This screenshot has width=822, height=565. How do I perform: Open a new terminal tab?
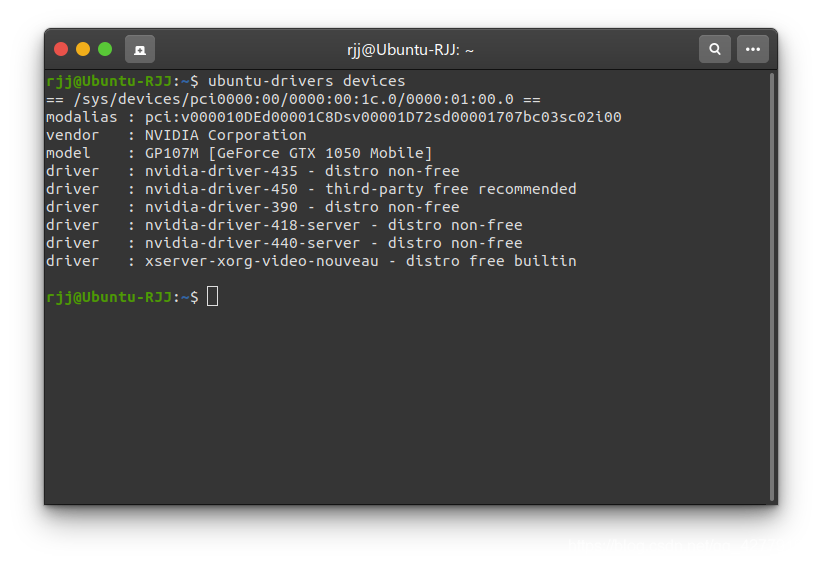coord(139,49)
